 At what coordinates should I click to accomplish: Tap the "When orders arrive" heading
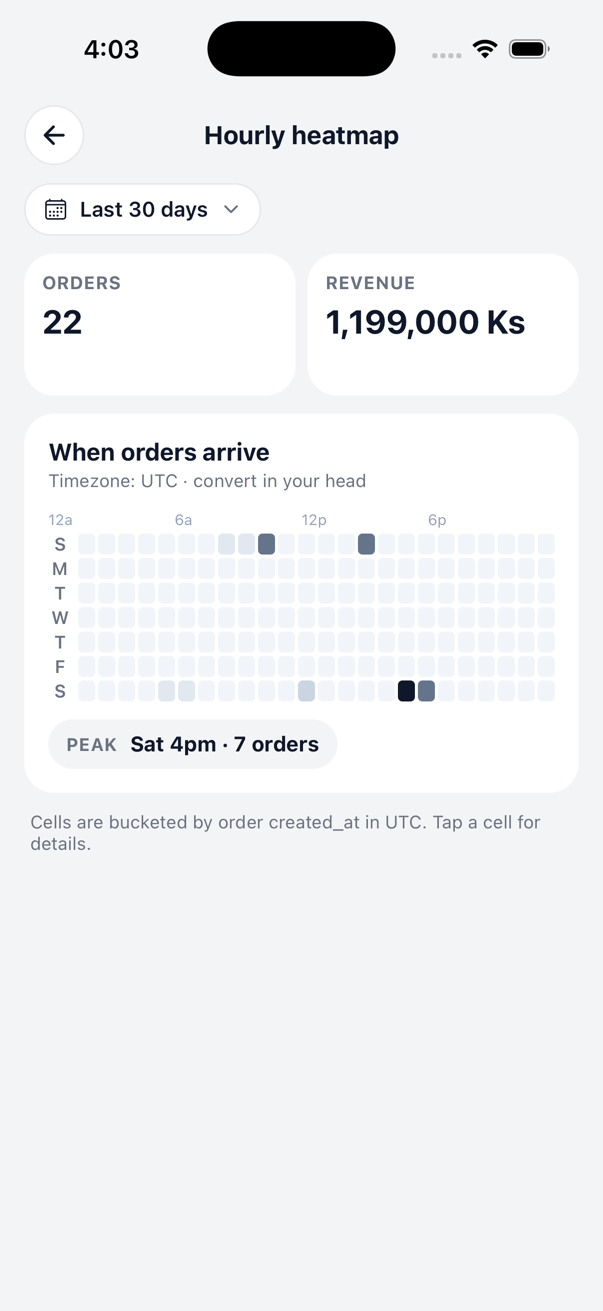point(159,452)
